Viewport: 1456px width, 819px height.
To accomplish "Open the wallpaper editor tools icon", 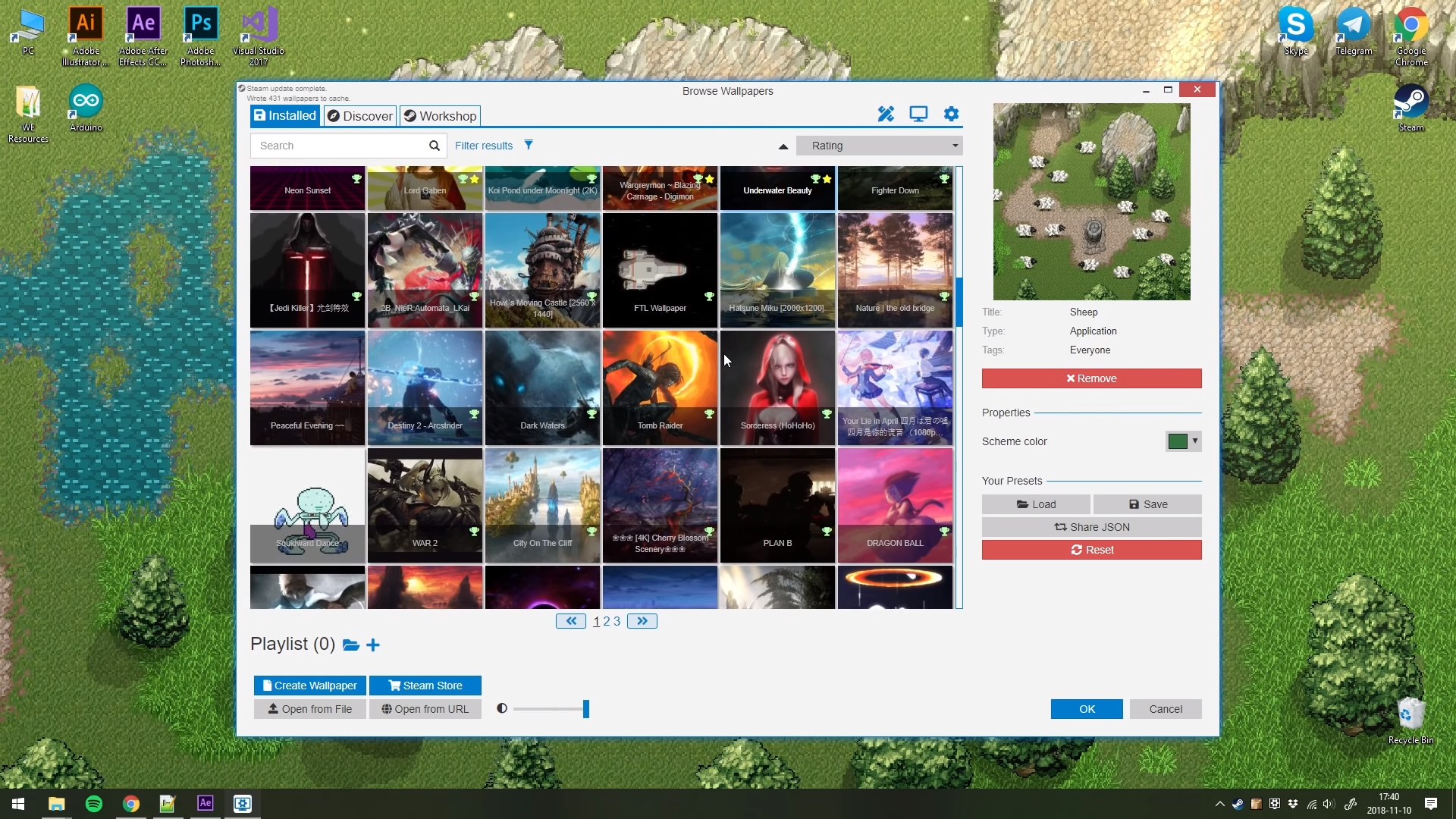I will (886, 114).
